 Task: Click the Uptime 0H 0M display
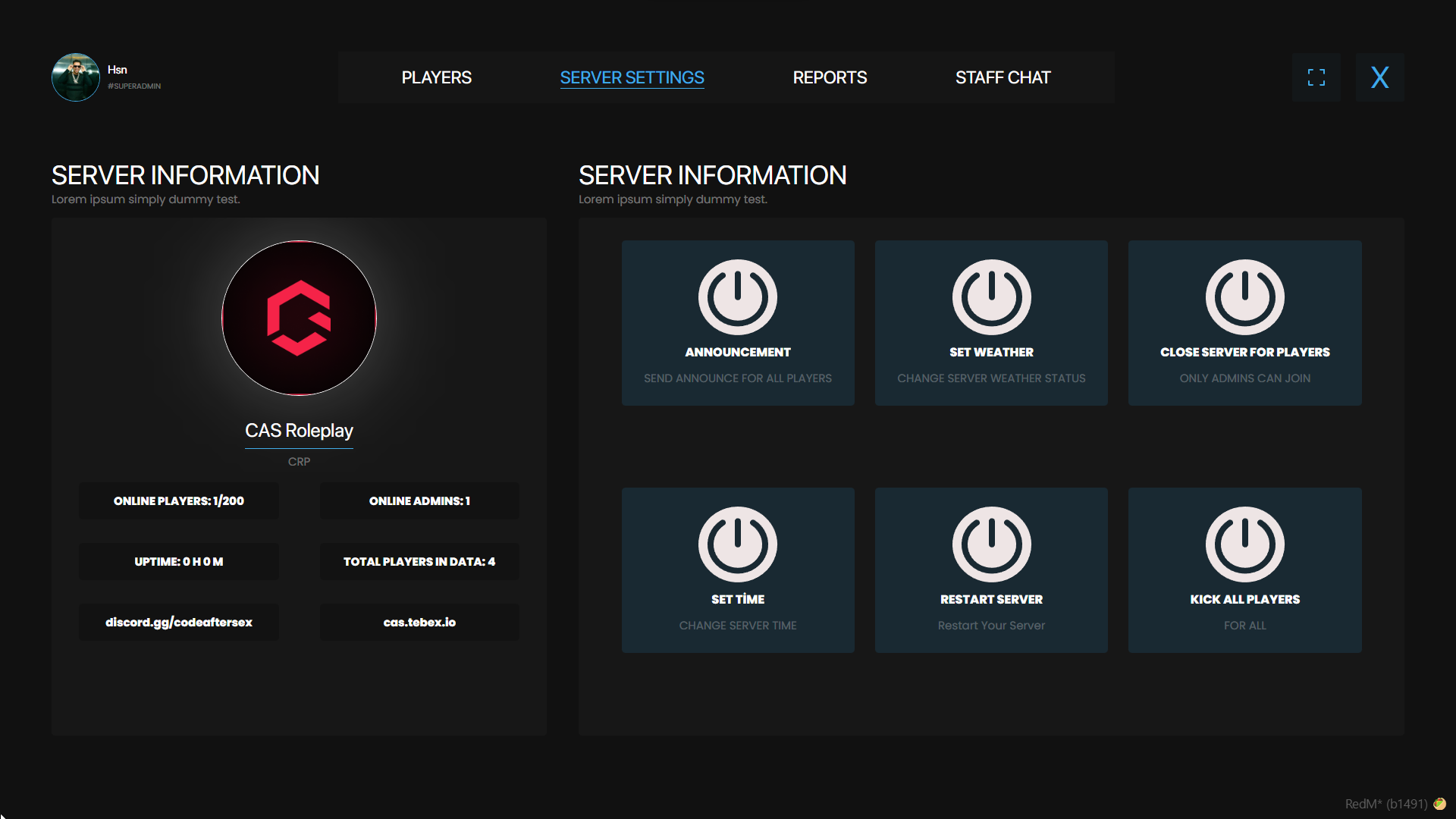[178, 561]
